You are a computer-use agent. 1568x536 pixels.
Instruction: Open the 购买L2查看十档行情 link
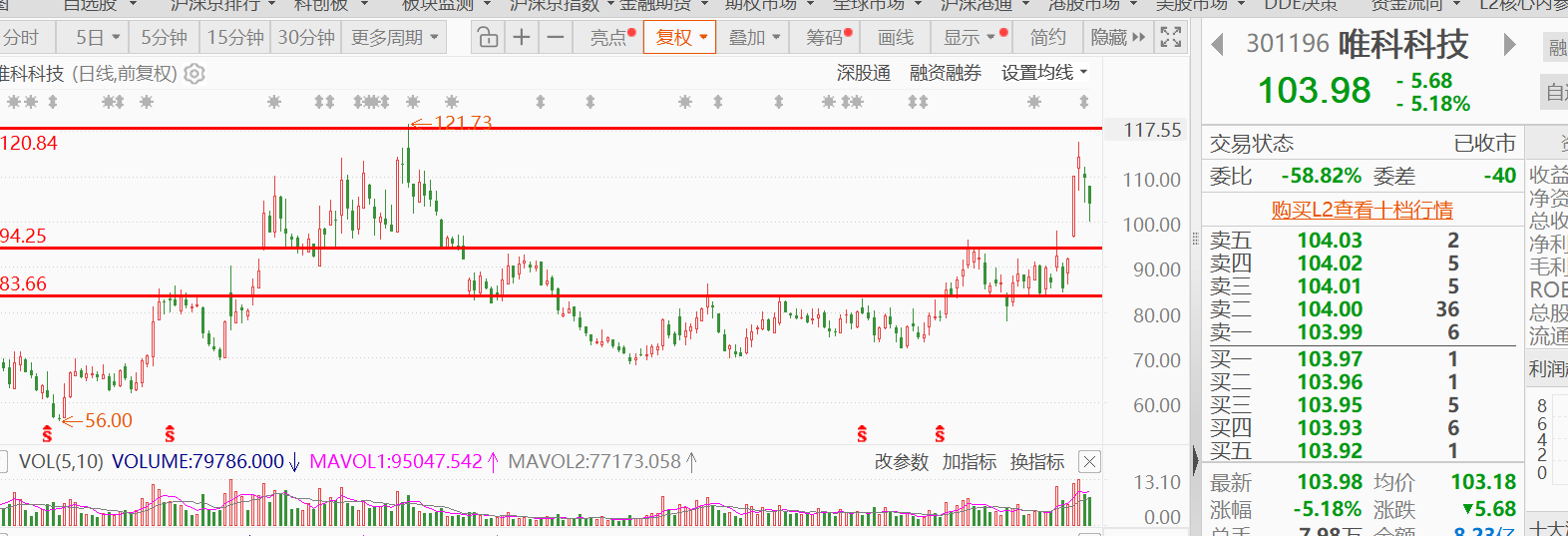[x=1362, y=210]
